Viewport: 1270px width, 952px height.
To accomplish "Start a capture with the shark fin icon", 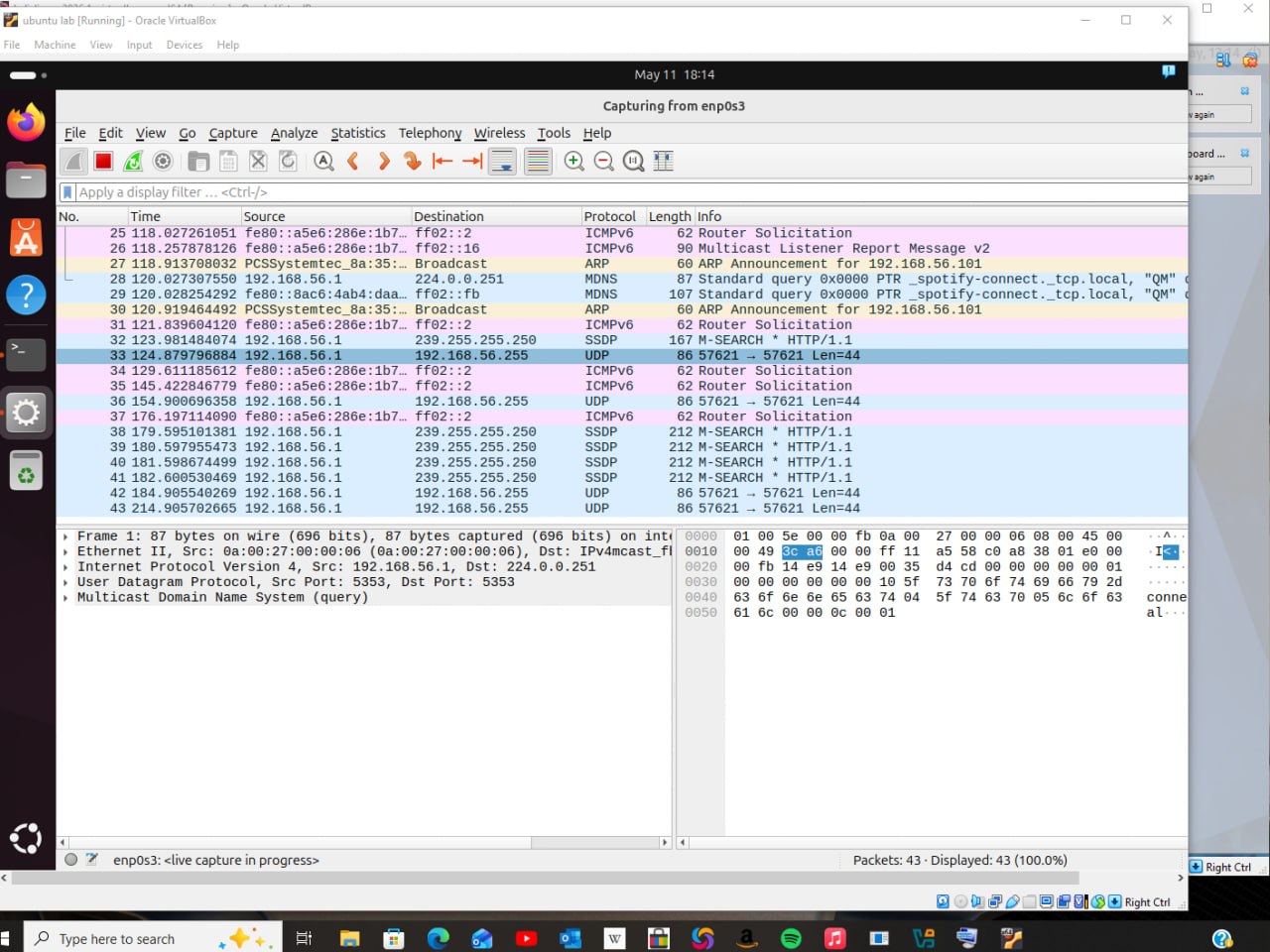I will coord(73,161).
